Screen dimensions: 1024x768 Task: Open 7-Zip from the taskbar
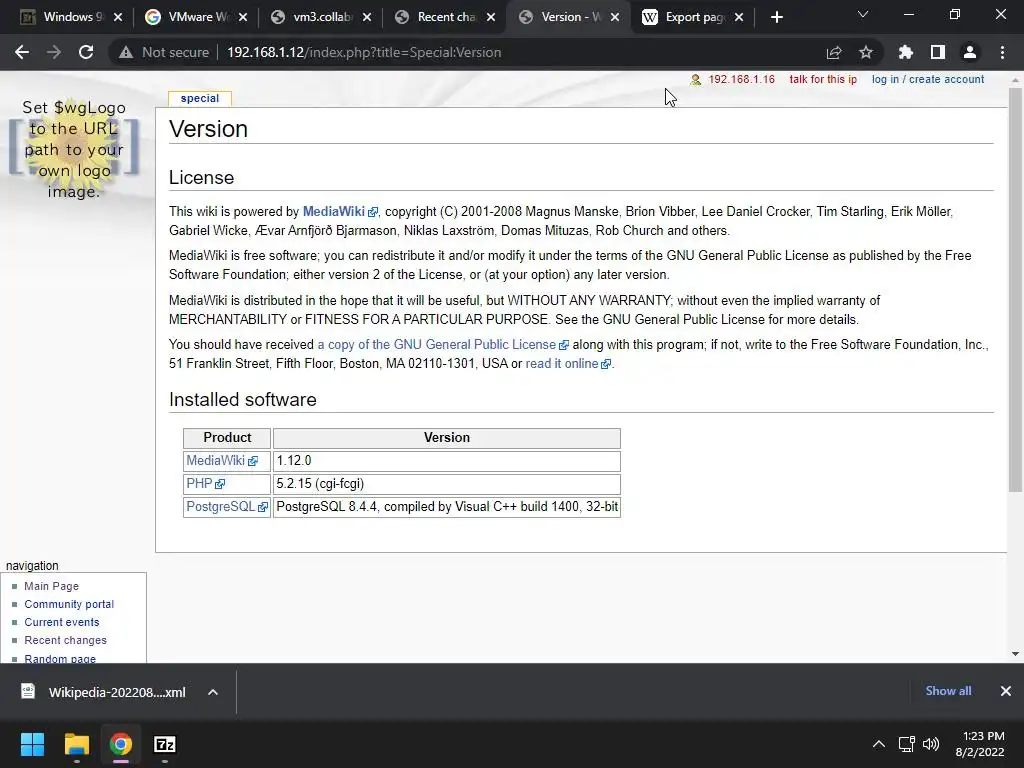pos(165,744)
